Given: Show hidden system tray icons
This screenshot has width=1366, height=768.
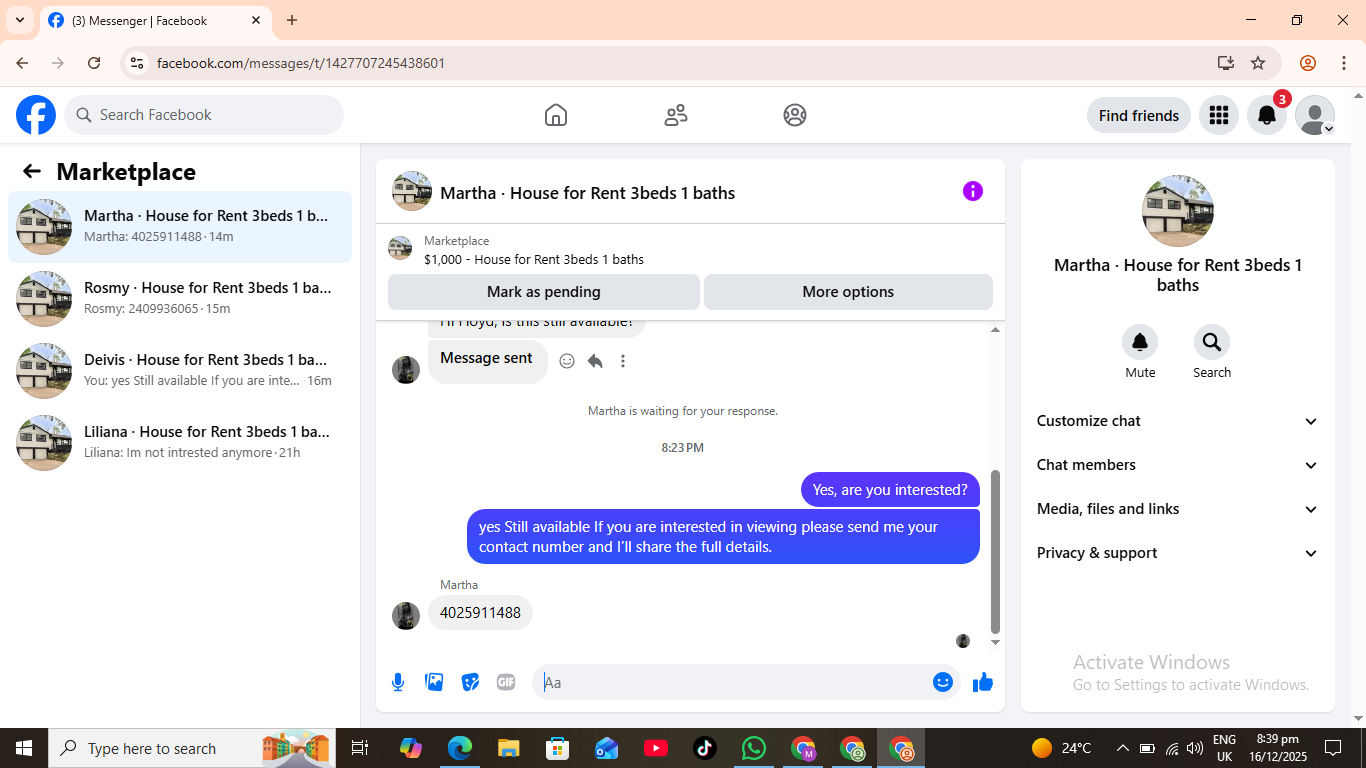Looking at the screenshot, I should click(1122, 748).
